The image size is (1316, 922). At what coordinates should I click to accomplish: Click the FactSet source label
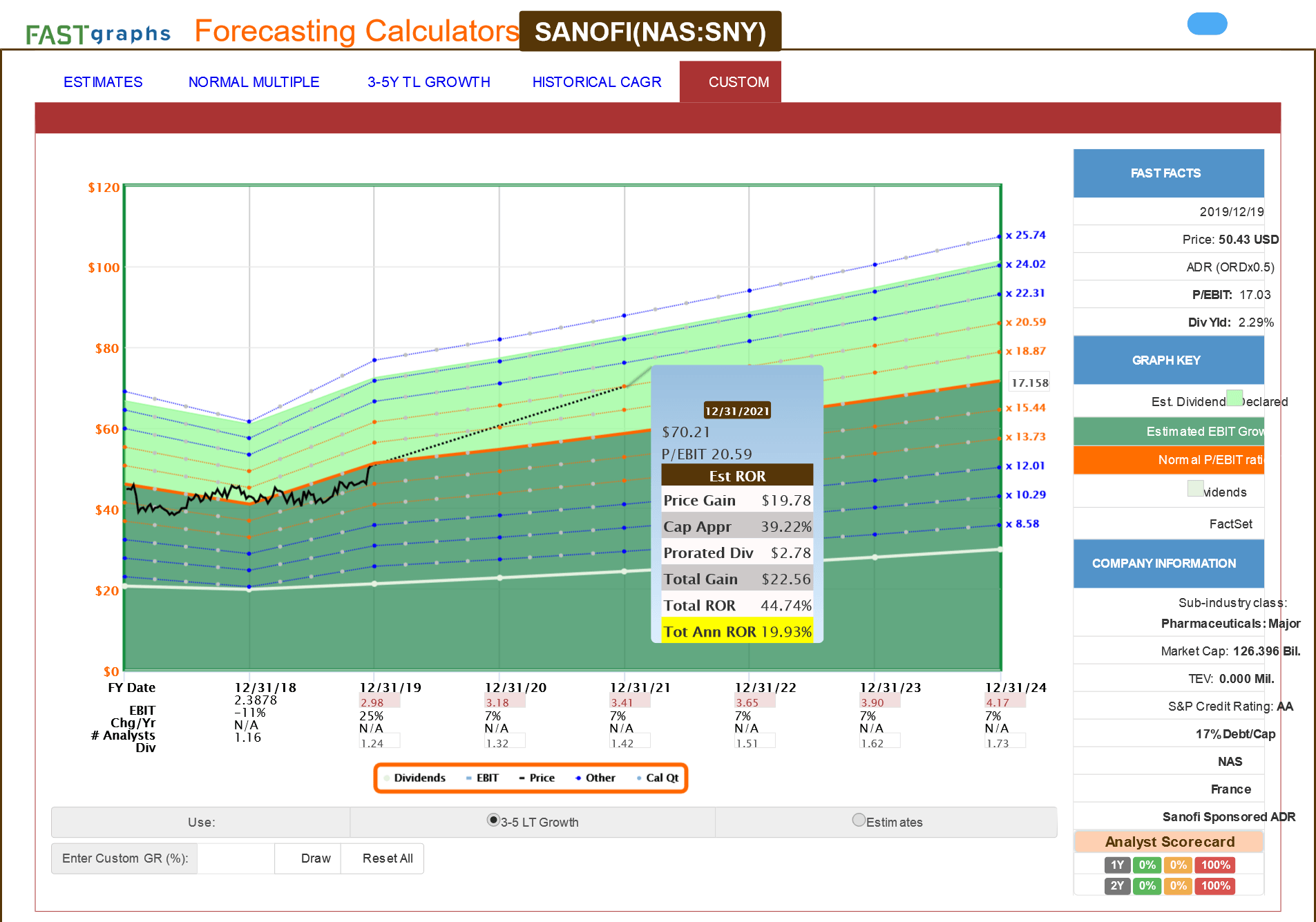(1230, 524)
